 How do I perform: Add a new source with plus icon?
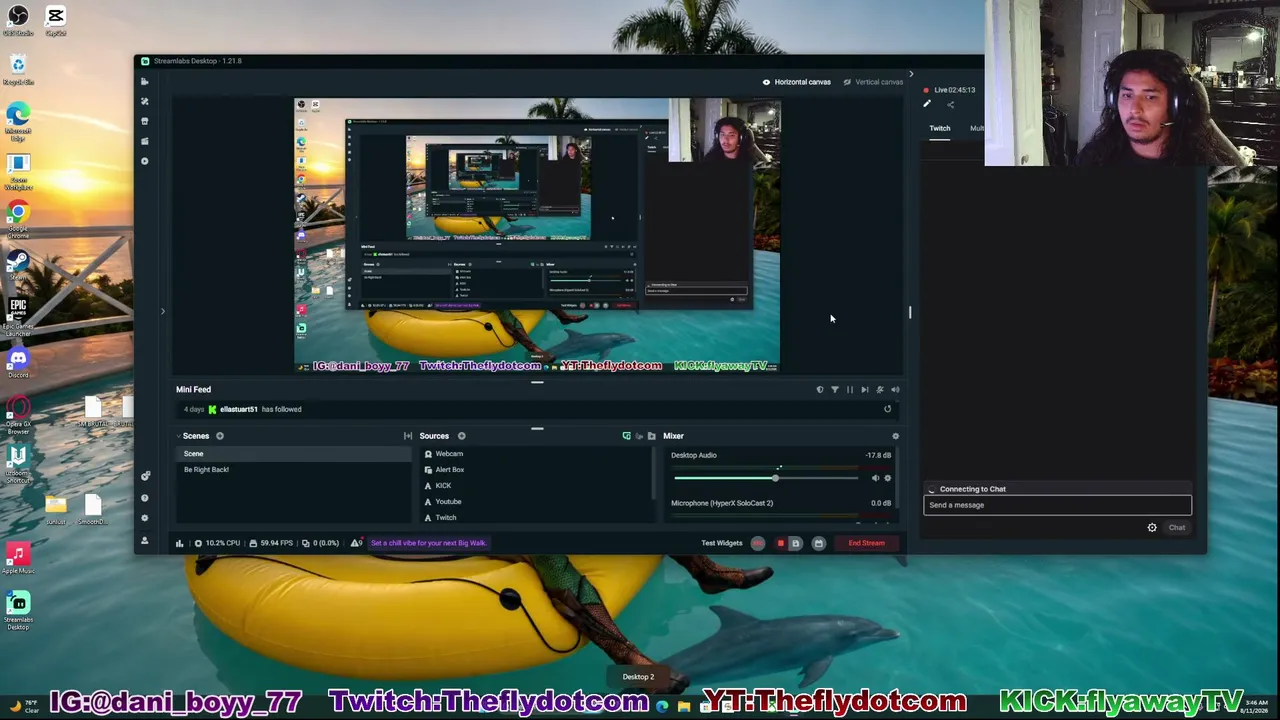coord(462,436)
